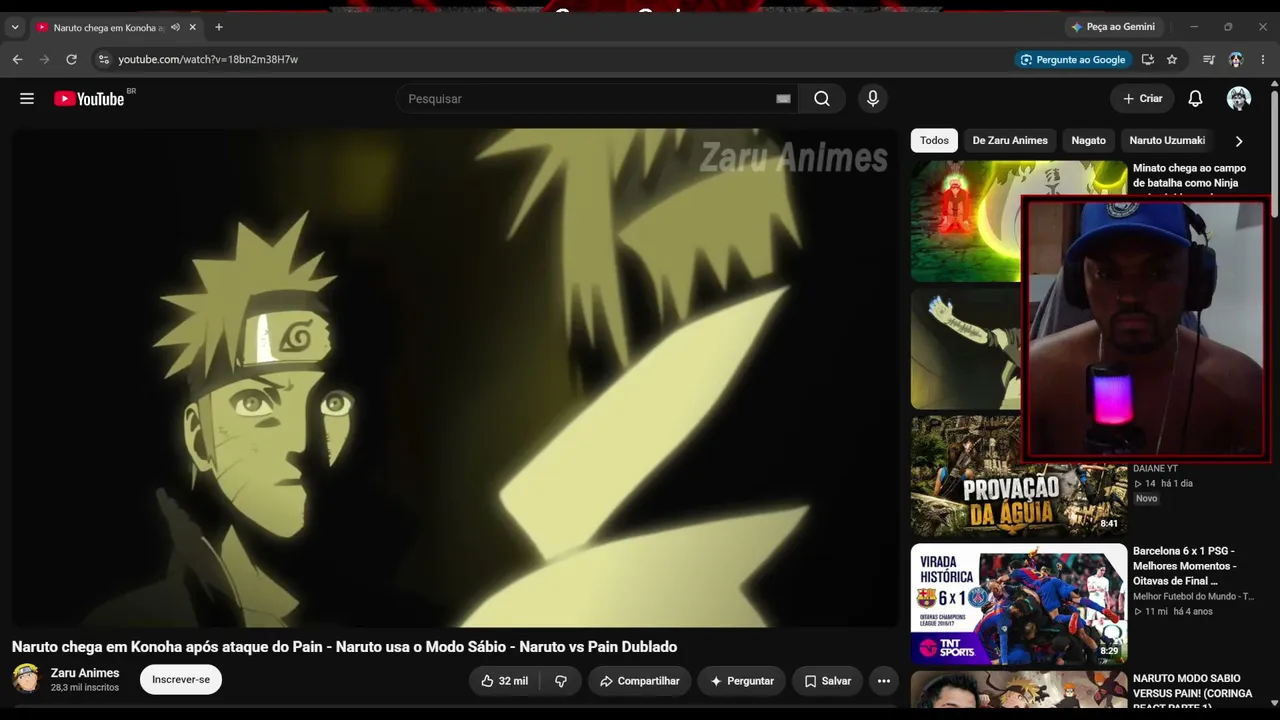Select the Nagato filter chip

point(1088,141)
